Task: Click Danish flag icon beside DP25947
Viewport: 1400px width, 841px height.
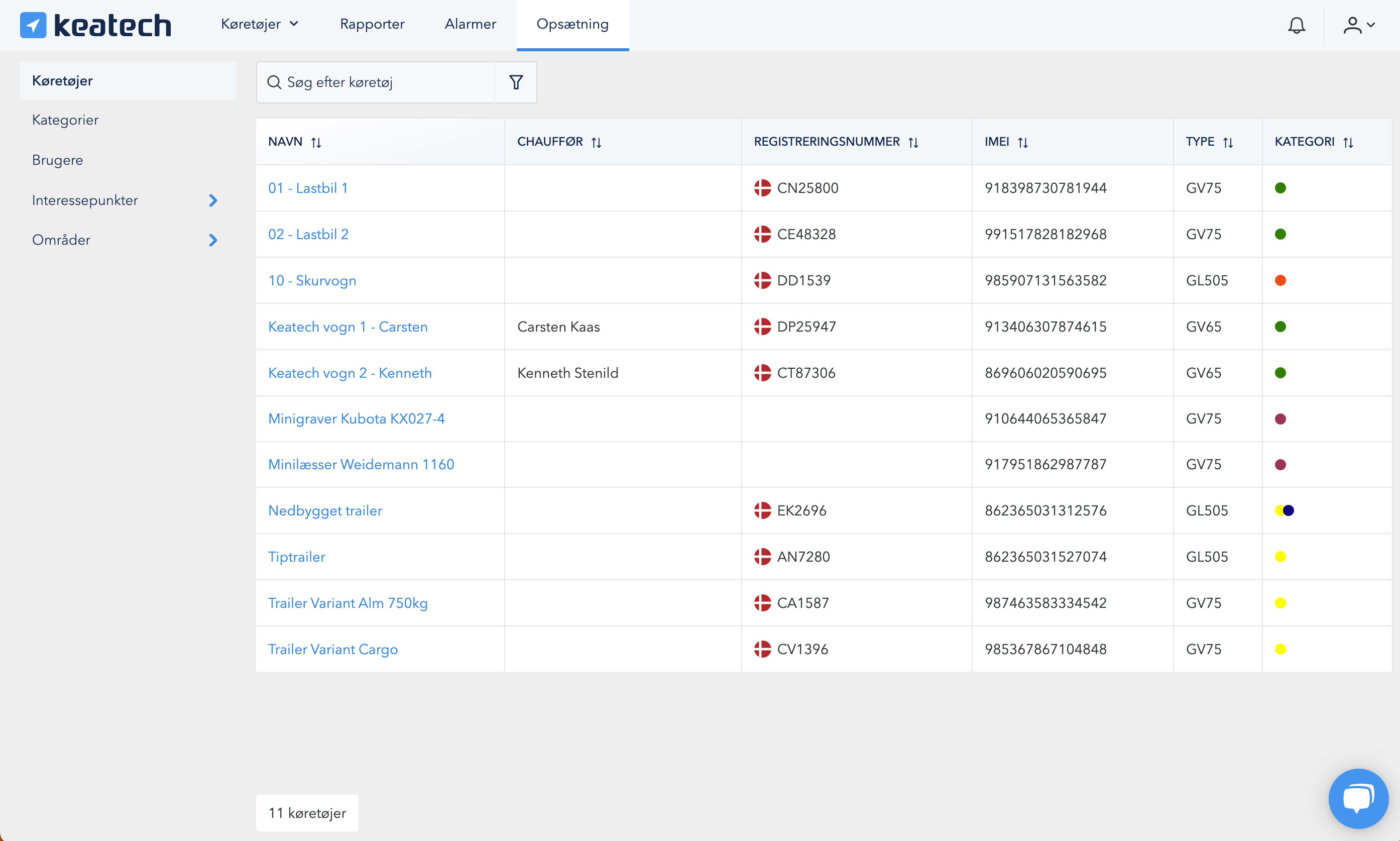Action: click(x=762, y=327)
